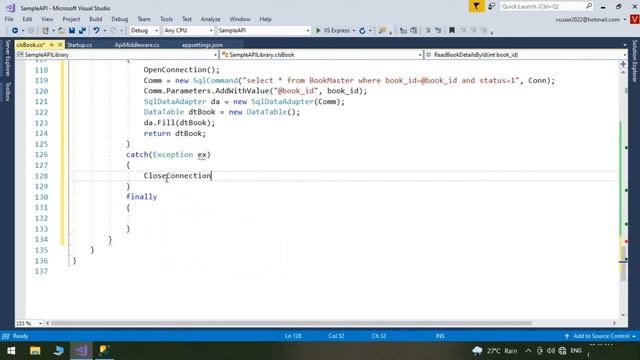Click the split editor icon above the scrollbar

[x=623, y=64]
